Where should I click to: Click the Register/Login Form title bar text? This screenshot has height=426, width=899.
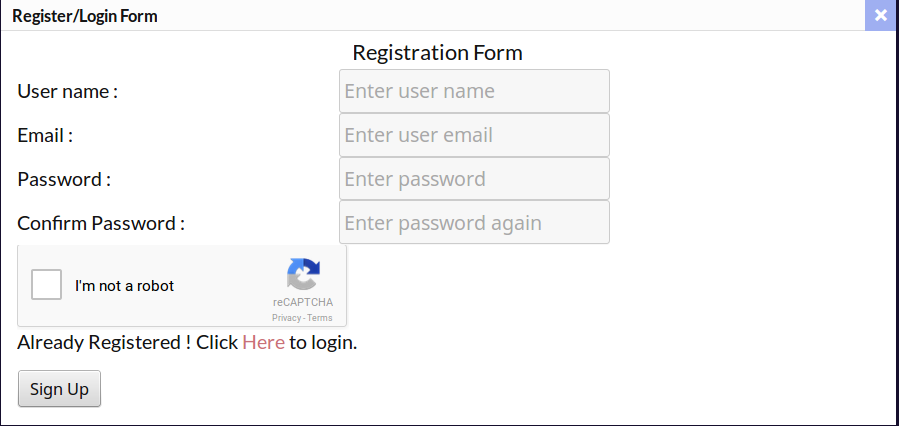click(85, 16)
